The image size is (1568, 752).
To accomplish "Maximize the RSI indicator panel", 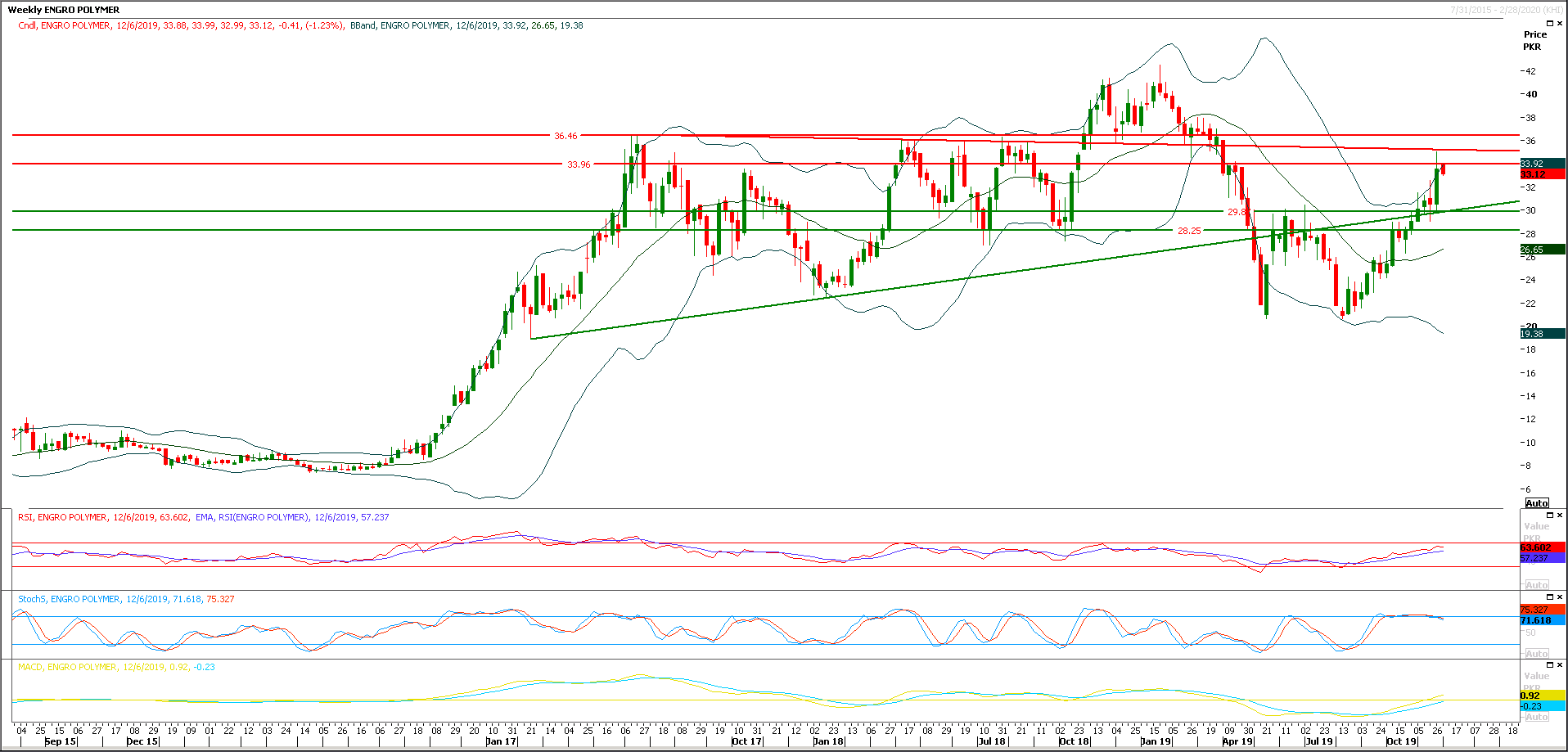I will [x=1548, y=516].
